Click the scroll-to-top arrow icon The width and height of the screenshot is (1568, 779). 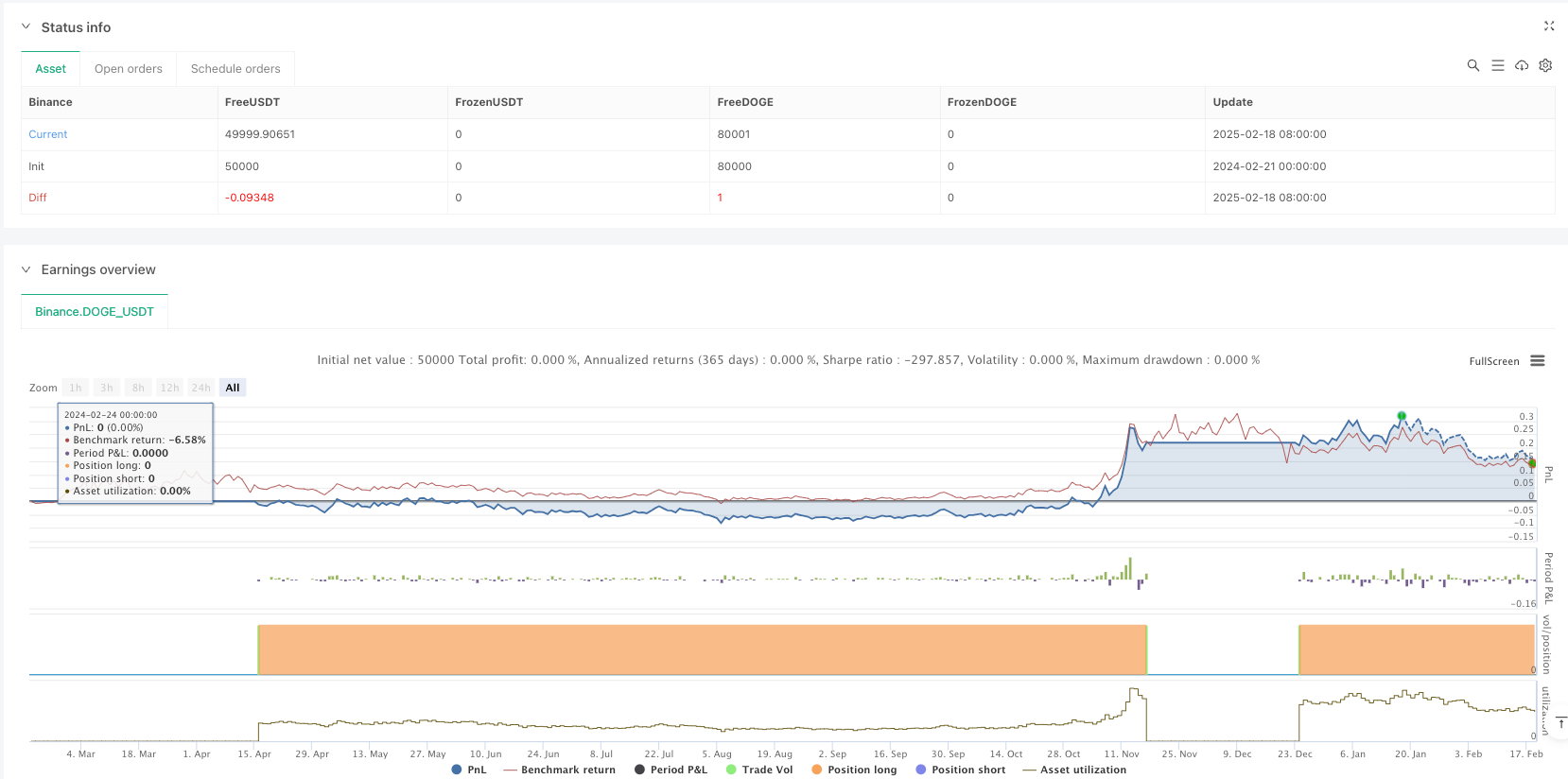pos(1560,723)
